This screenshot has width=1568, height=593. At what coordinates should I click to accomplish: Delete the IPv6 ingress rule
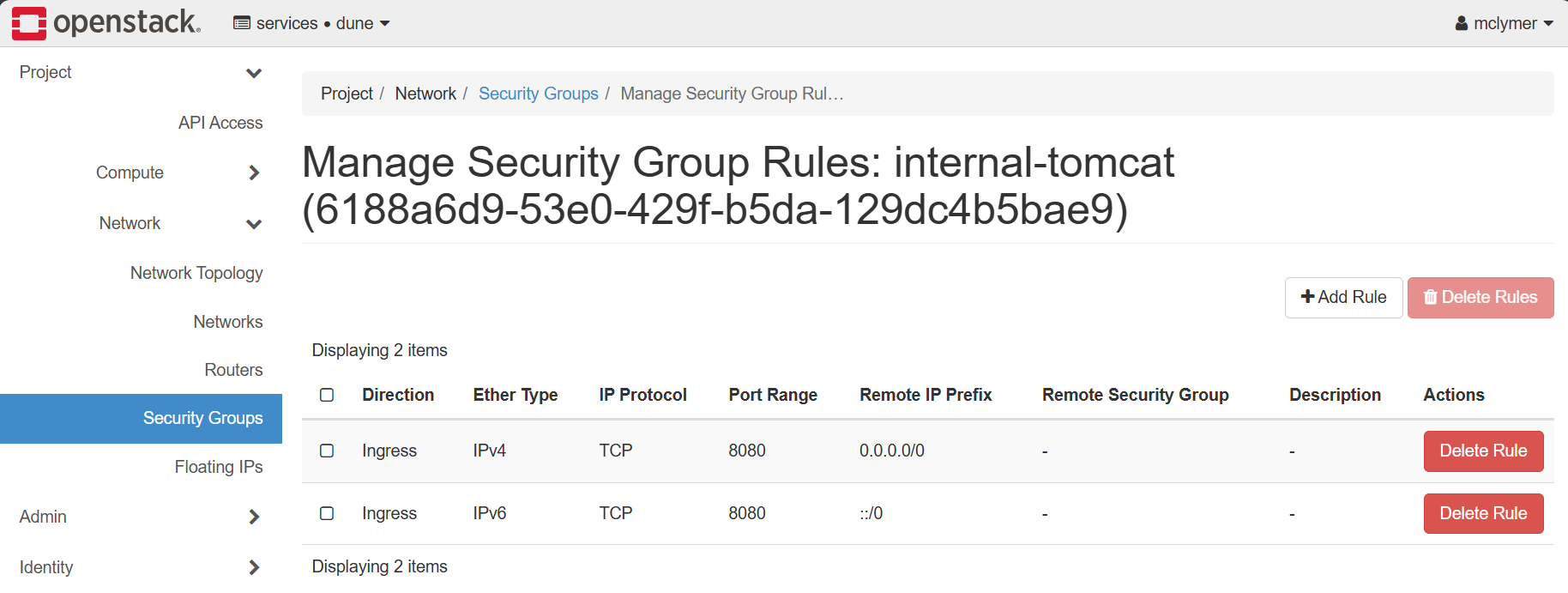[1483, 514]
